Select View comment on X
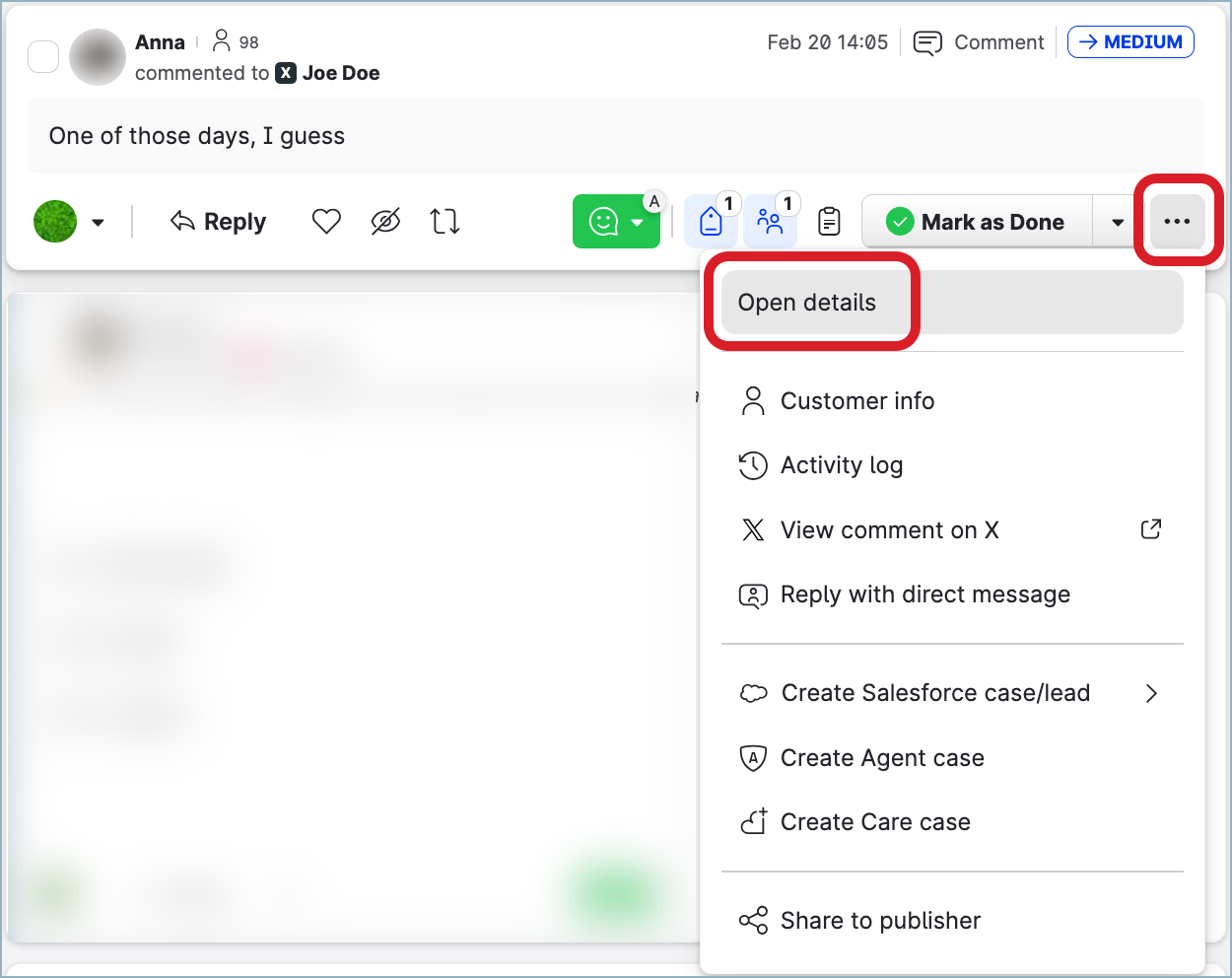The image size is (1232, 978). point(889,530)
